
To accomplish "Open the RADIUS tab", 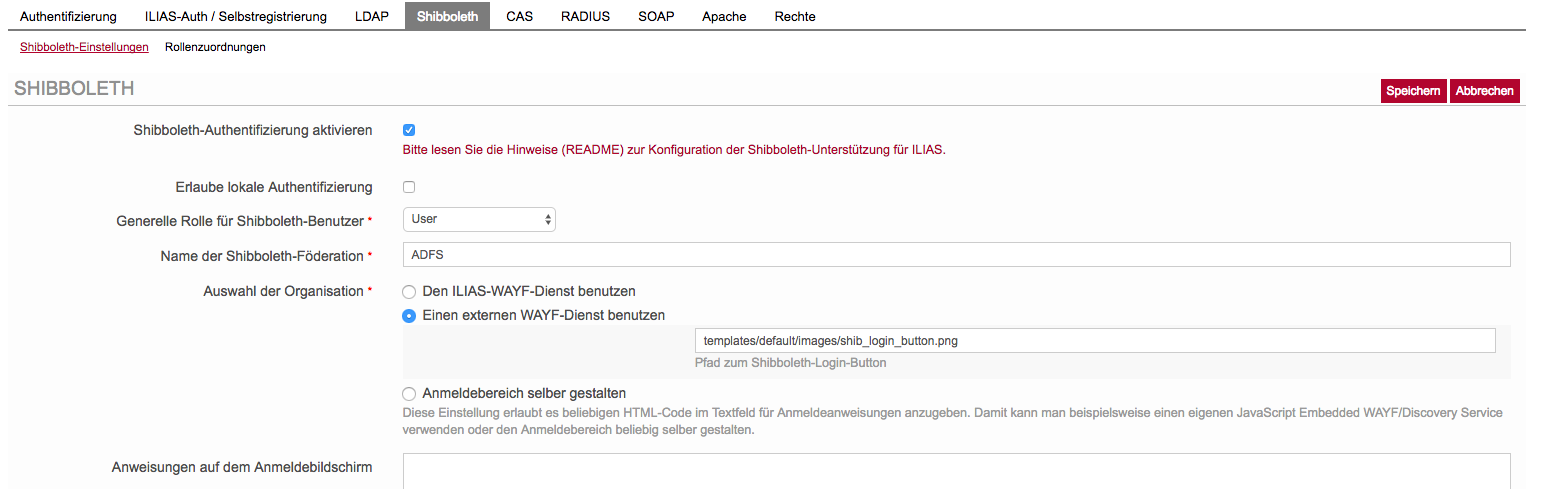I will (585, 17).
